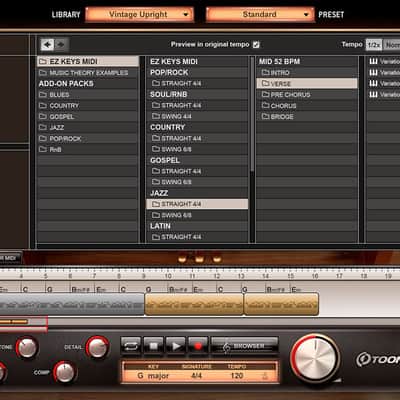This screenshot has width=400, height=400.
Task: Click the forward arrow in the MIDI browser
Action: (x=61, y=44)
